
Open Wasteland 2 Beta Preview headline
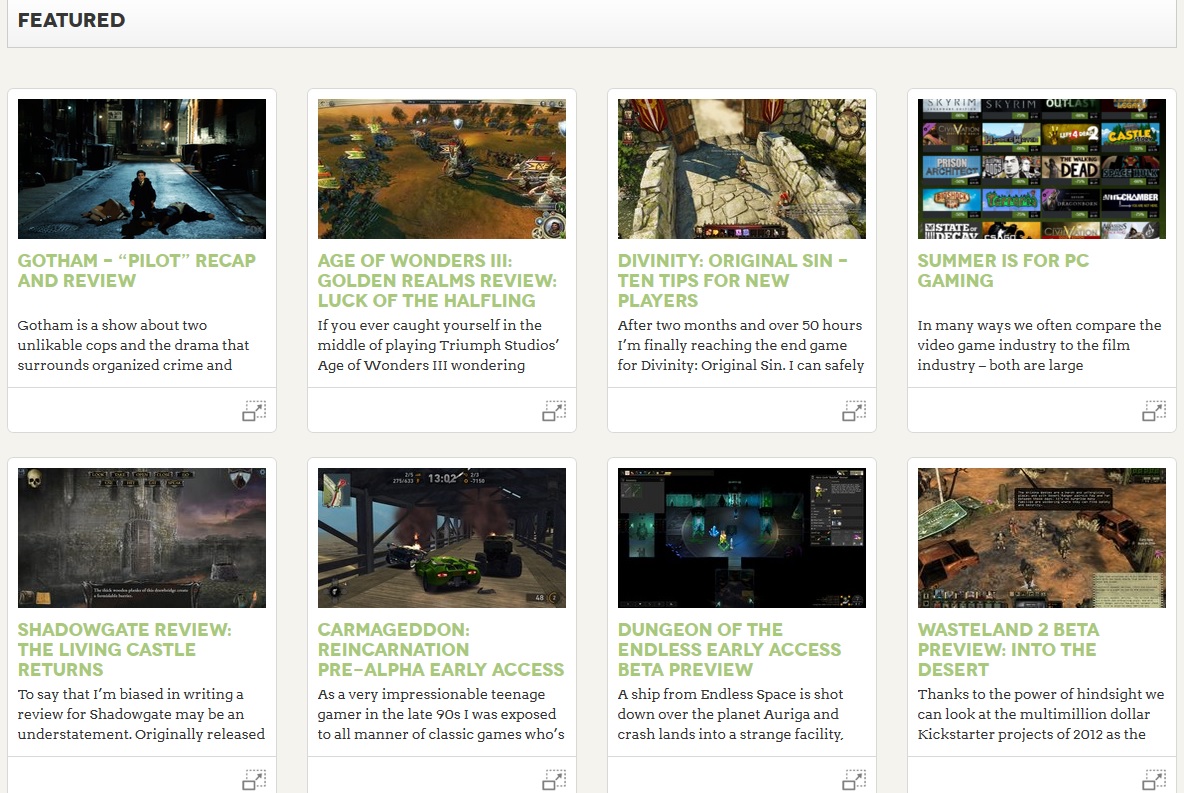click(x=1008, y=650)
